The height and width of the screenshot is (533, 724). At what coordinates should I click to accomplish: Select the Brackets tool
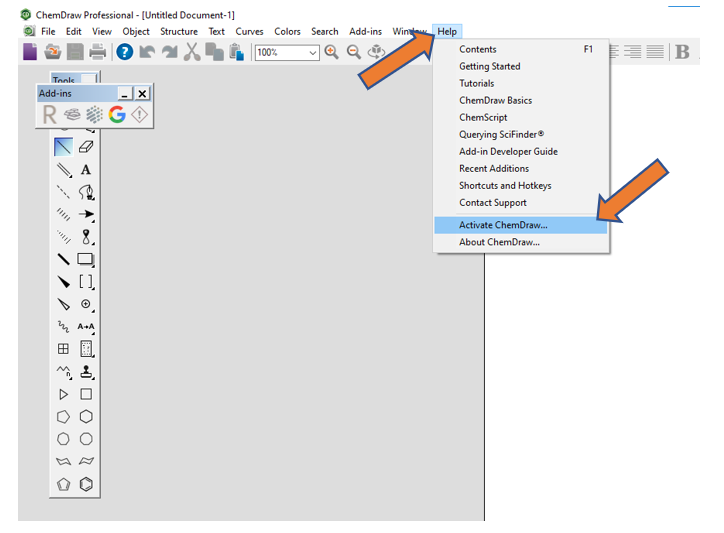coord(86,282)
